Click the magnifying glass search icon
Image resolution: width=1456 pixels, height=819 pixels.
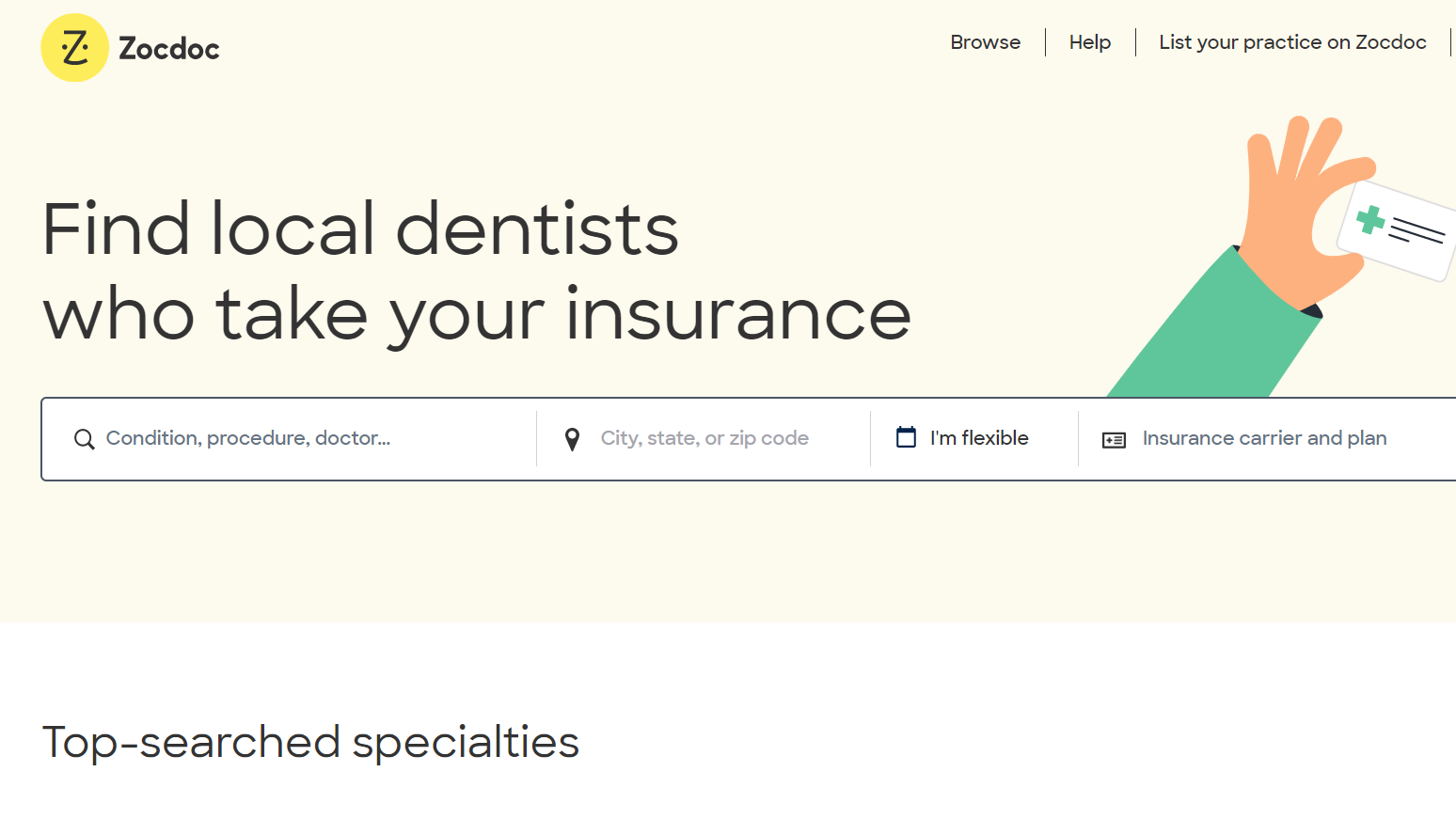[85, 439]
